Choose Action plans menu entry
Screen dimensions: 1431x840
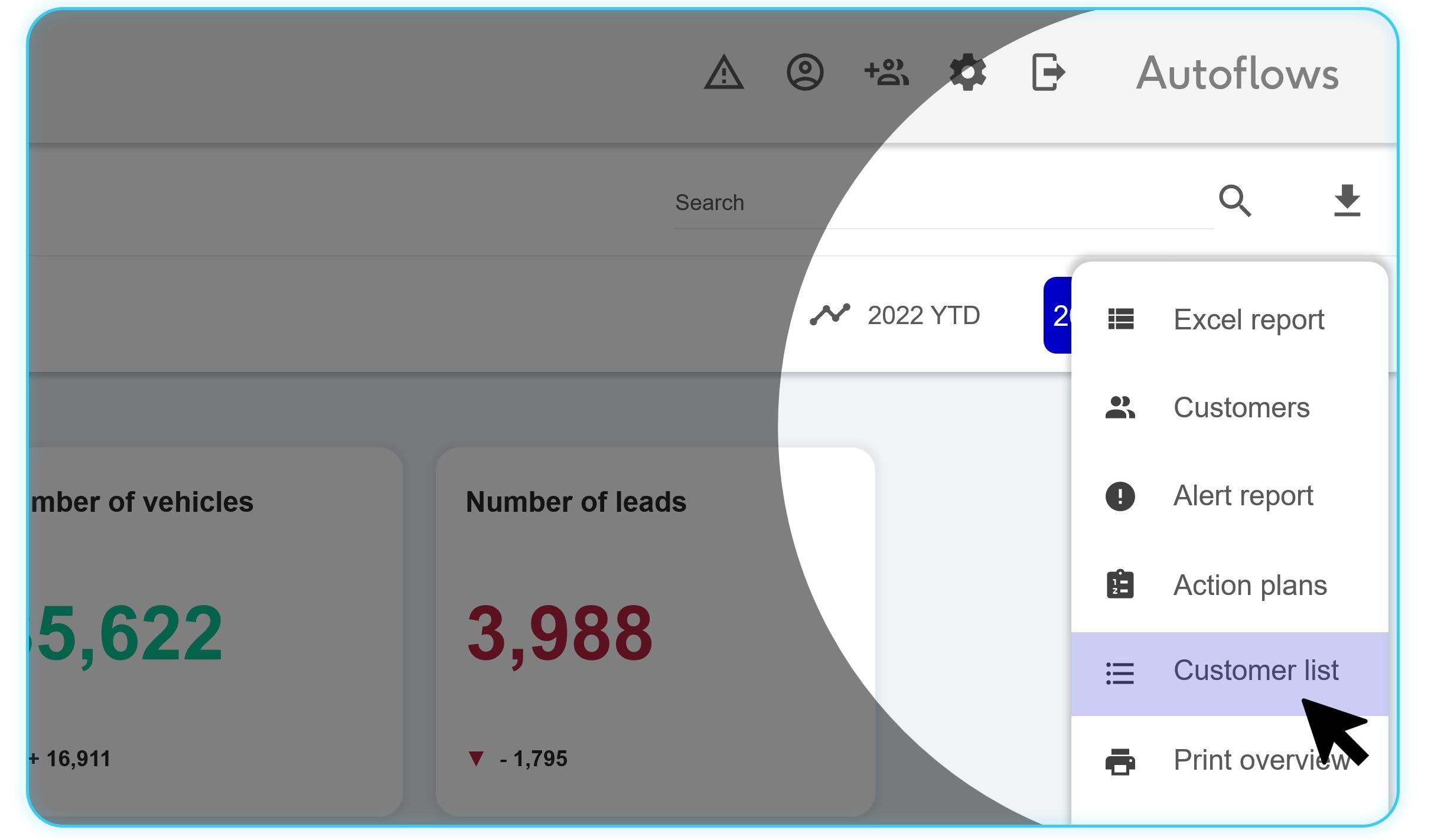point(1230,585)
